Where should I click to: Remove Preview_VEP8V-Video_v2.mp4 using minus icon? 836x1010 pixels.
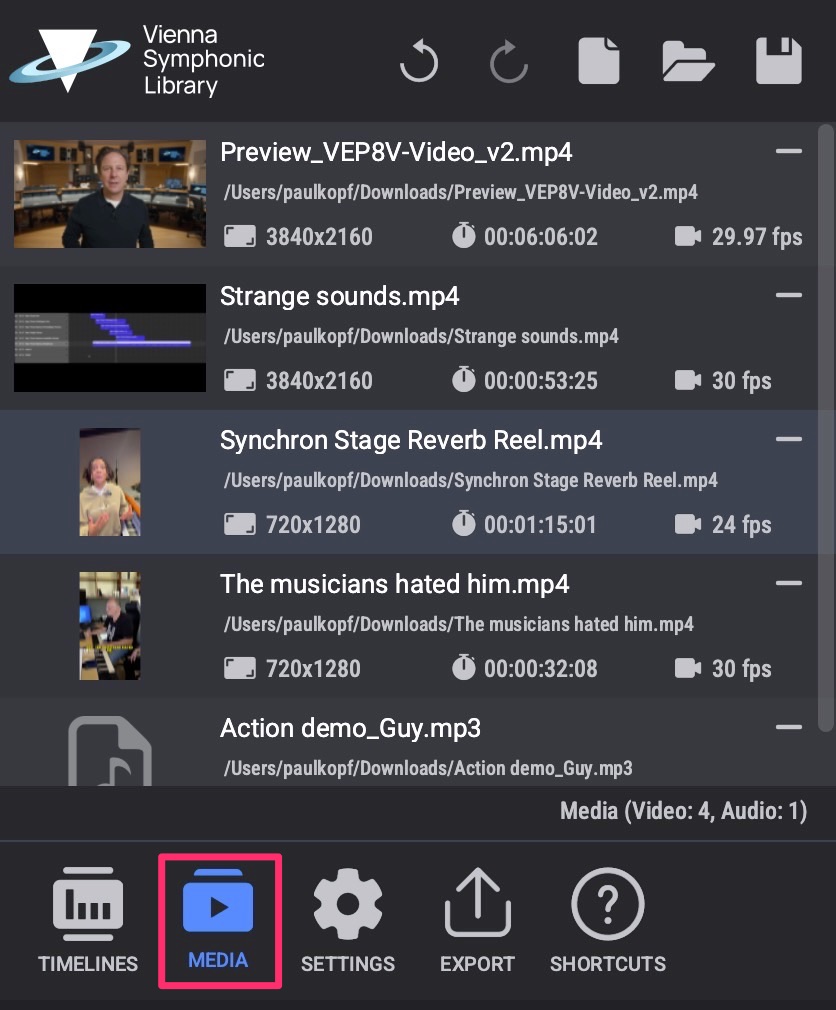tap(789, 152)
